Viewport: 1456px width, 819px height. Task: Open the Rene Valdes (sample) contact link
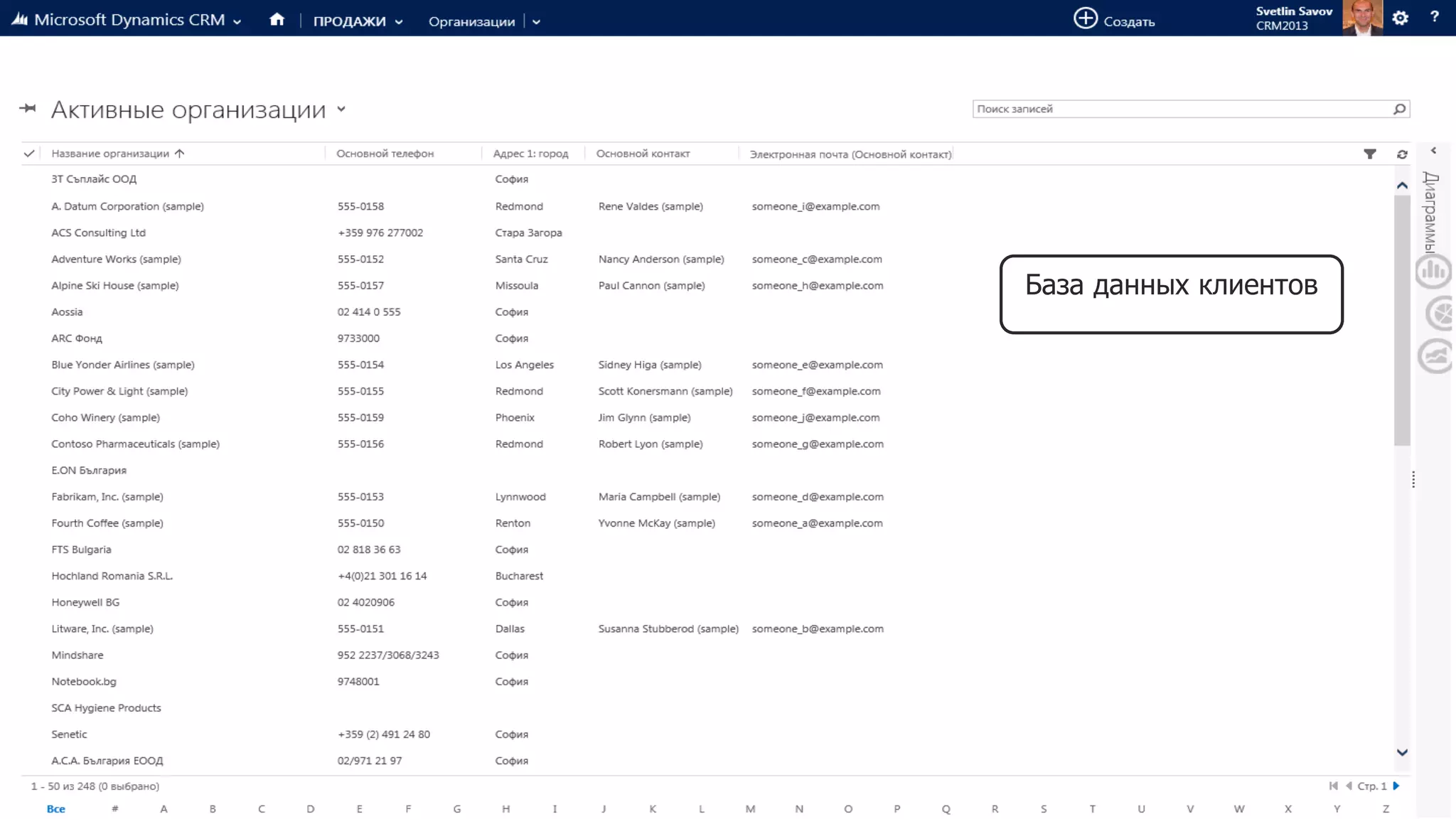pyautogui.click(x=650, y=207)
